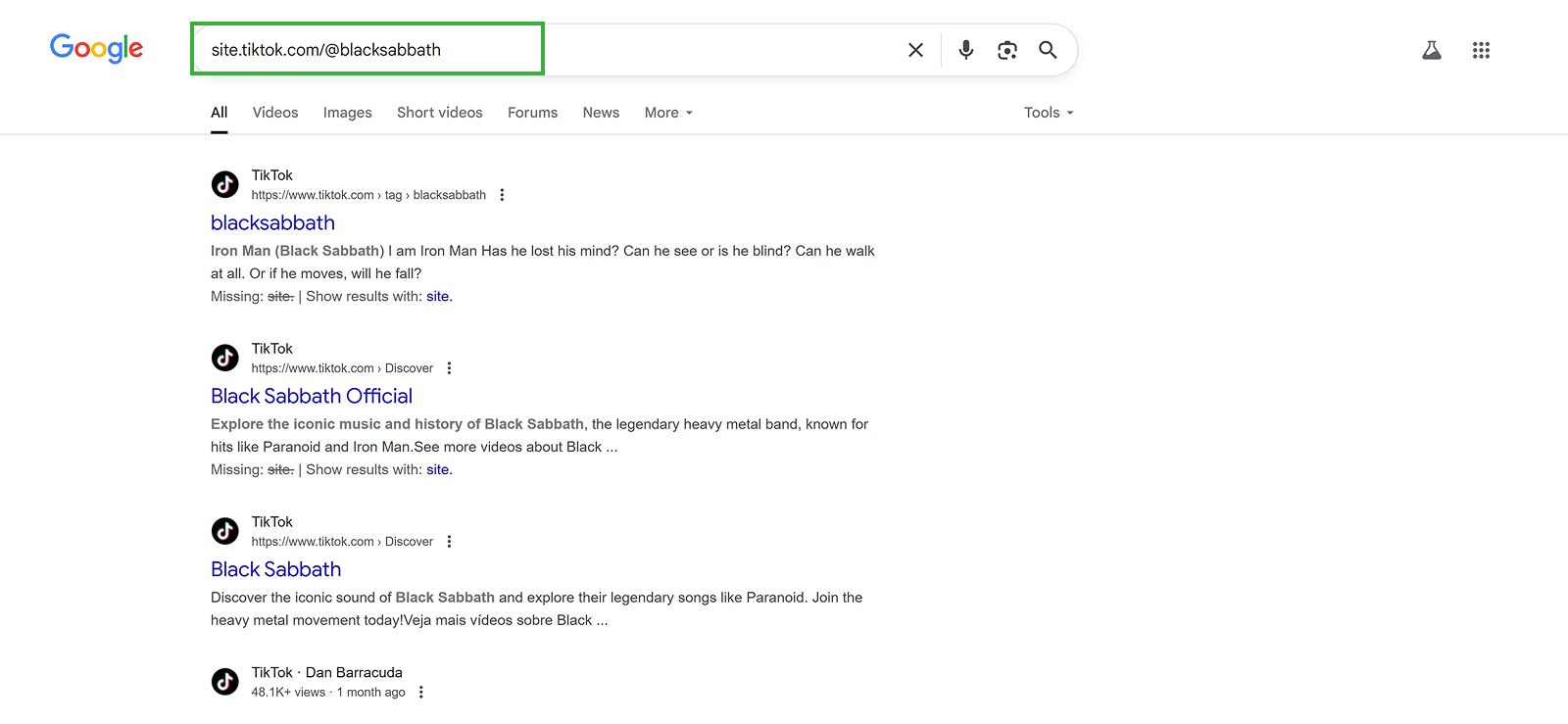
Task: Open the blacksabbath tag result link
Action: pos(272,222)
